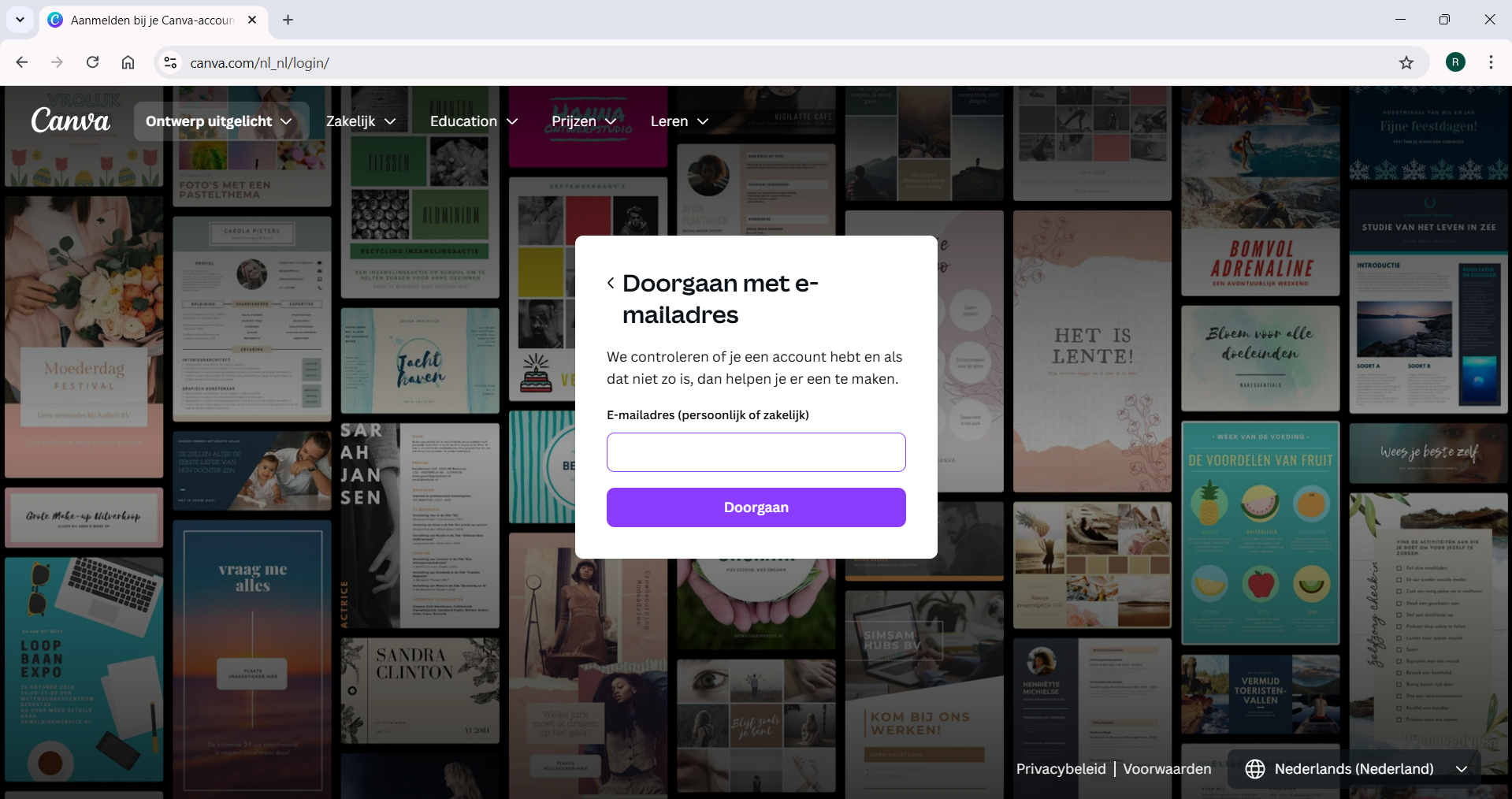Screen dimensions: 1512x799
Task: Open the Privacybeleid link
Action: [1061, 769]
